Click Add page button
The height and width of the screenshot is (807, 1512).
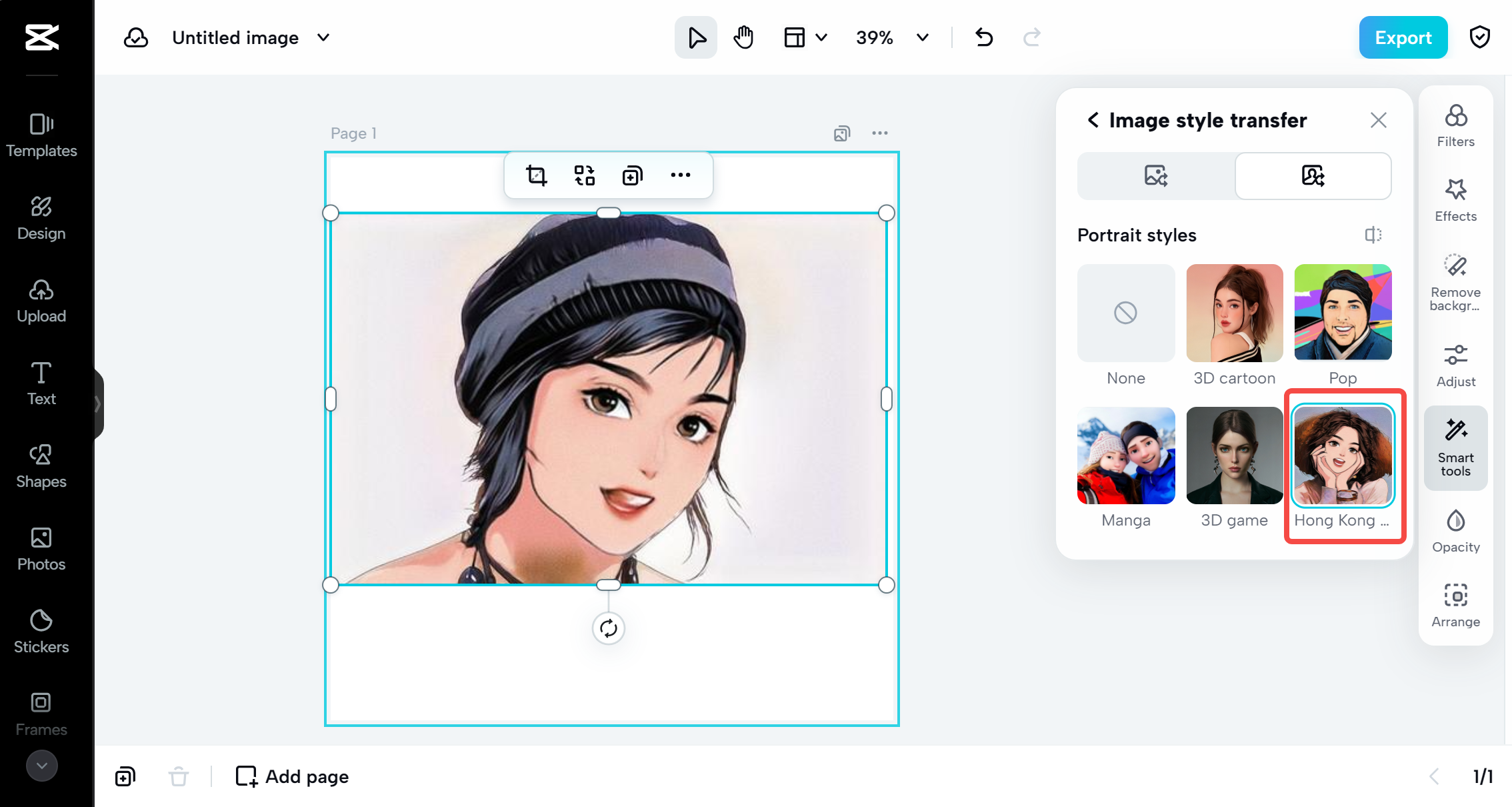coord(292,776)
